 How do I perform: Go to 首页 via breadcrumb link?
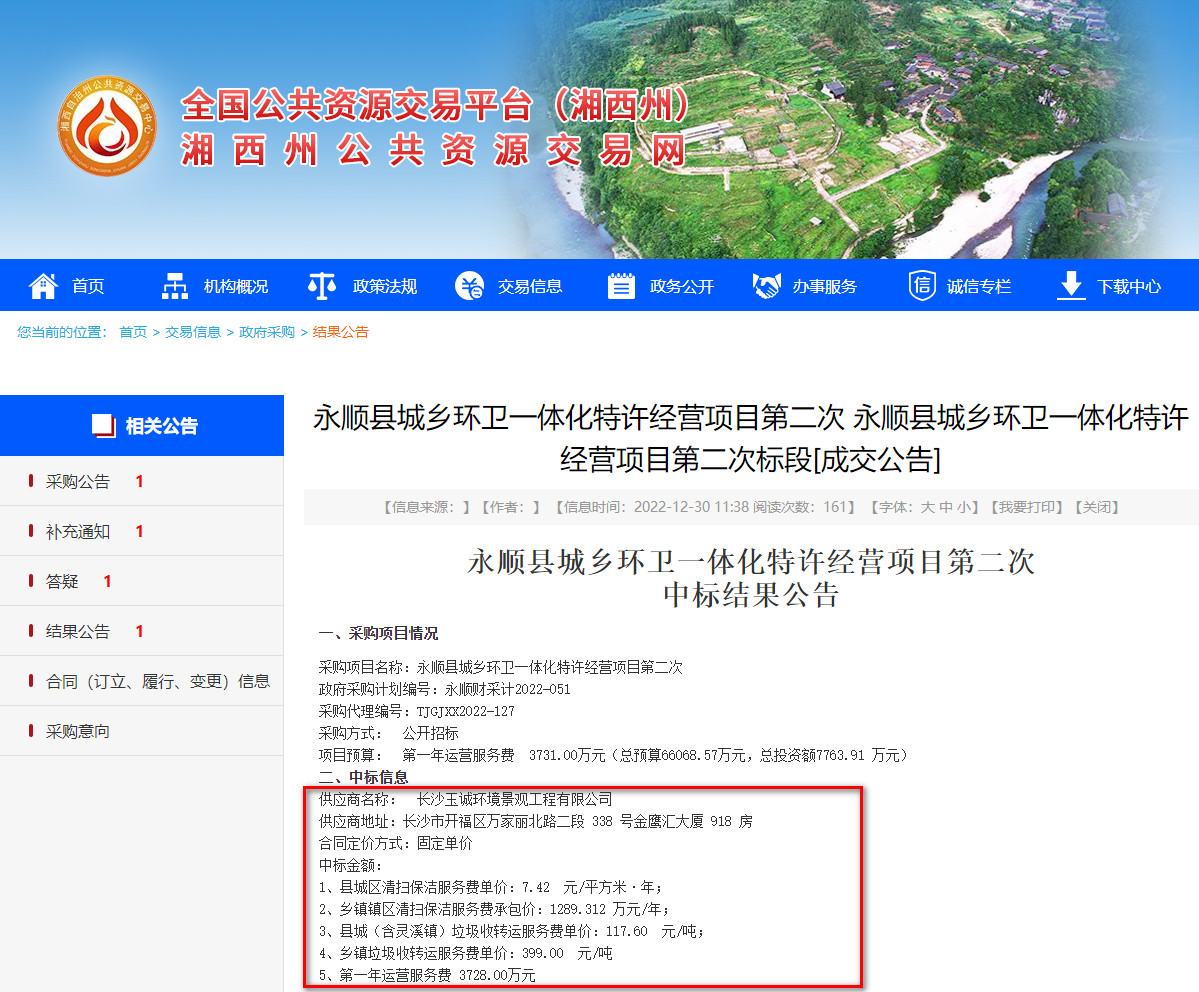133,332
